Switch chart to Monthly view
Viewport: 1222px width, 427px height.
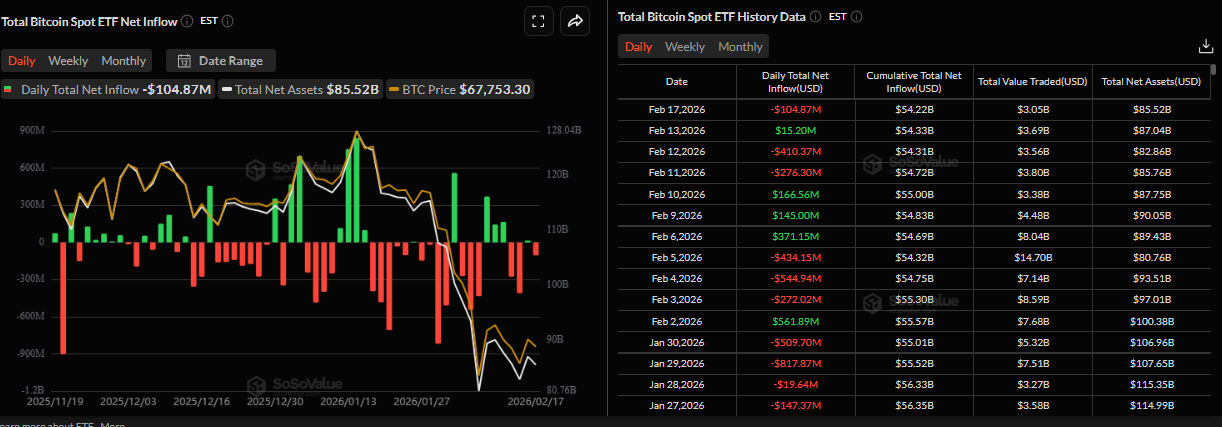pos(124,61)
